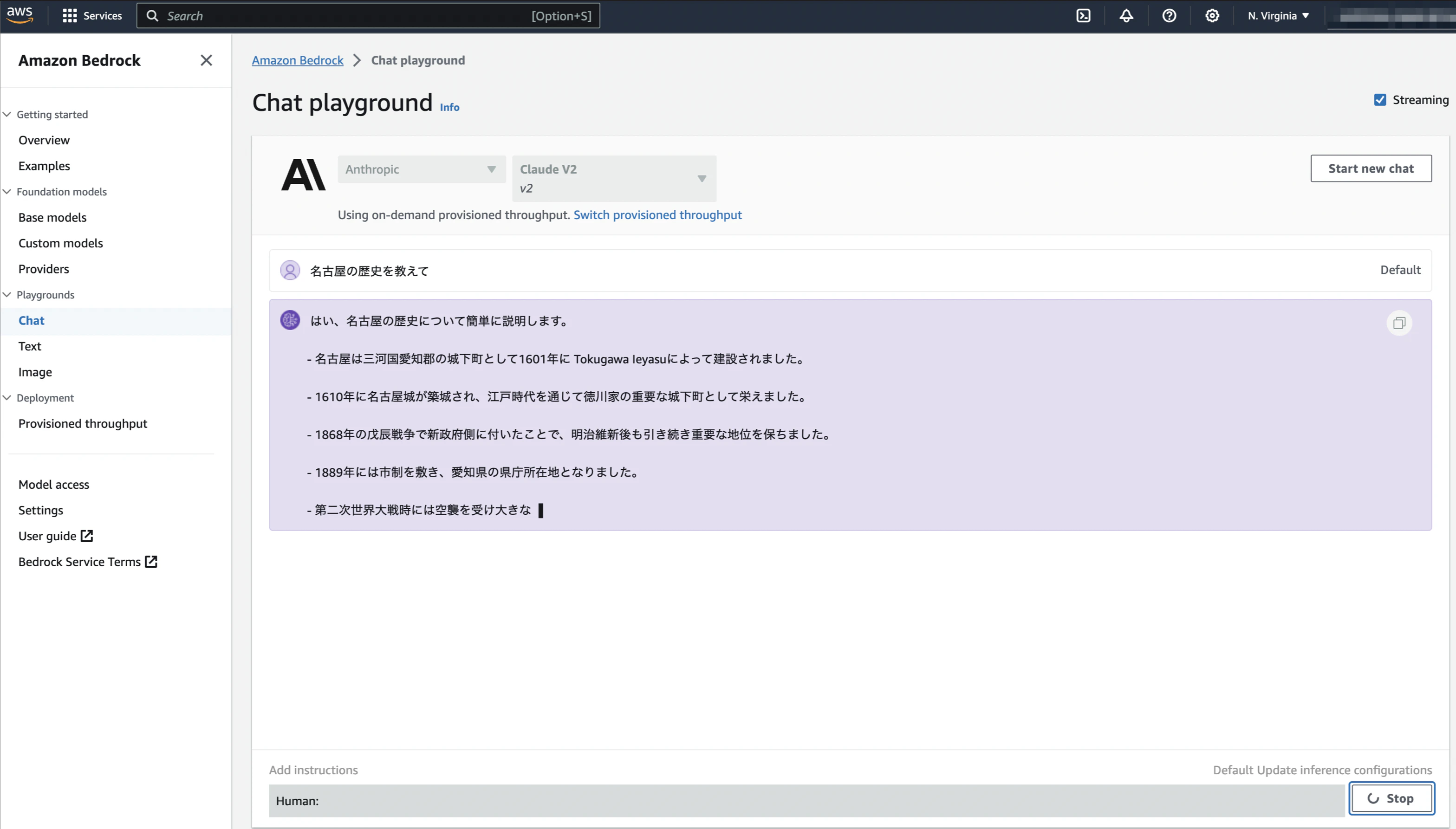Select the Text playground
This screenshot has height=829, width=1456.
pyautogui.click(x=30, y=346)
